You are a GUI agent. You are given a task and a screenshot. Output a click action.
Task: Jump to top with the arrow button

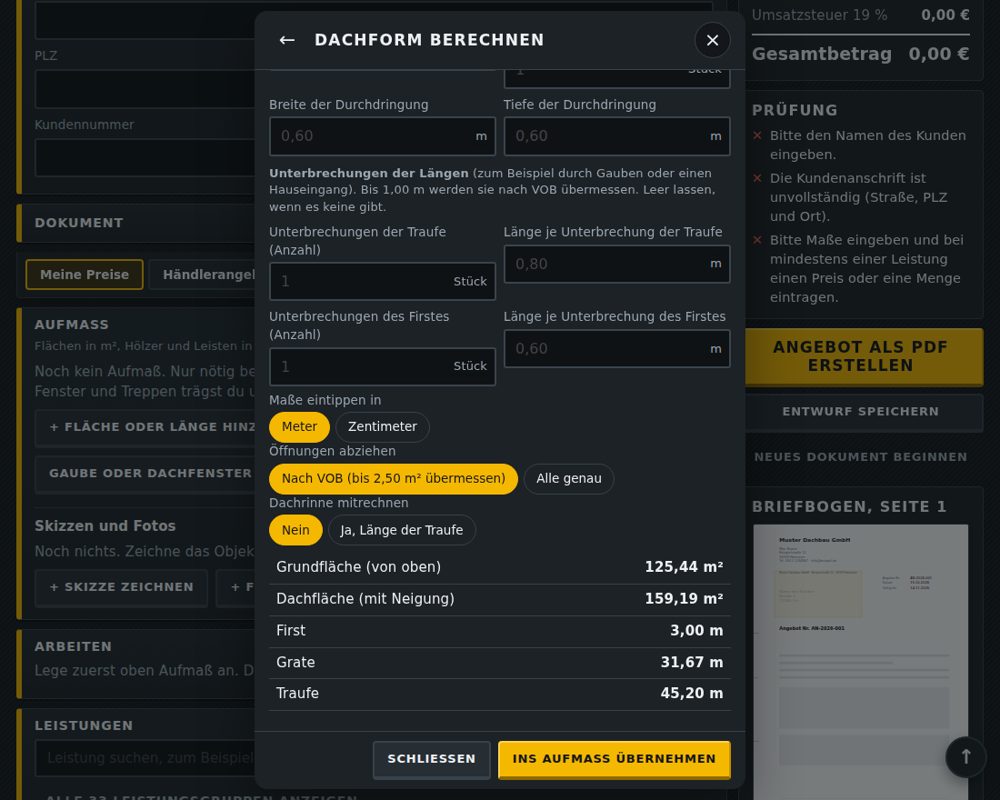coord(966,757)
